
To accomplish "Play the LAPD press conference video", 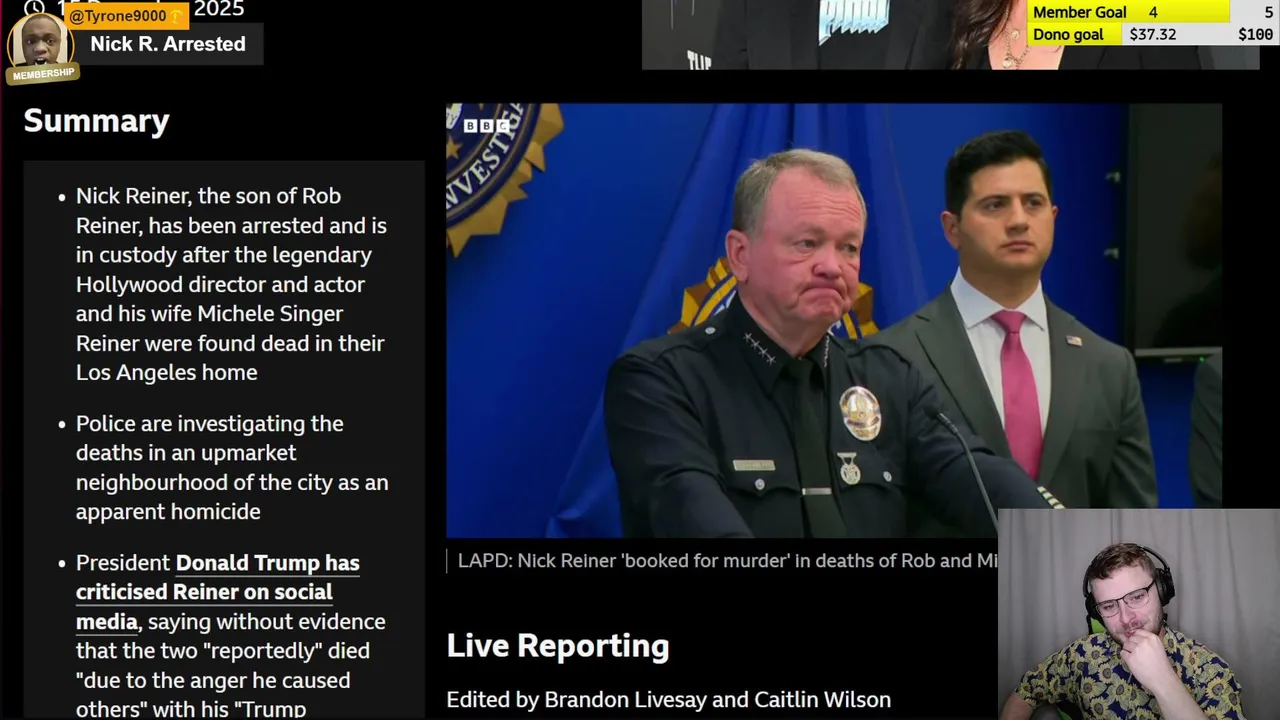I will point(833,321).
